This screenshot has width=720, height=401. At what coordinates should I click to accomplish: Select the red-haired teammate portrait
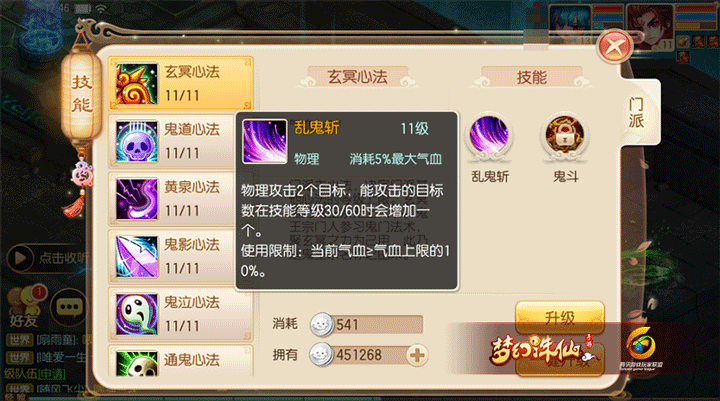pos(650,25)
